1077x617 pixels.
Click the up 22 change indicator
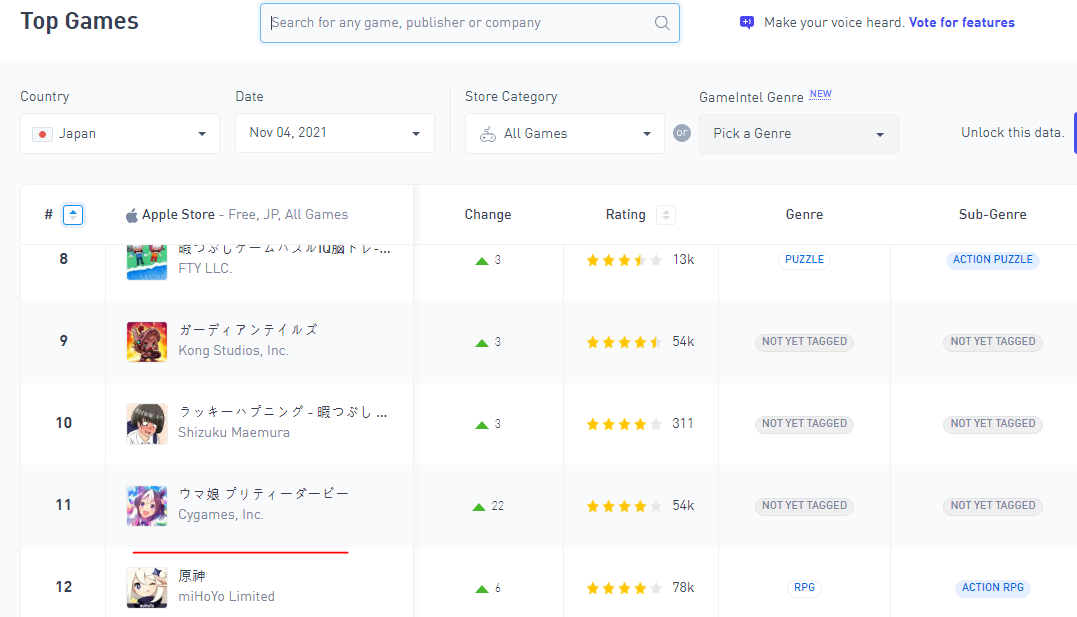(488, 506)
